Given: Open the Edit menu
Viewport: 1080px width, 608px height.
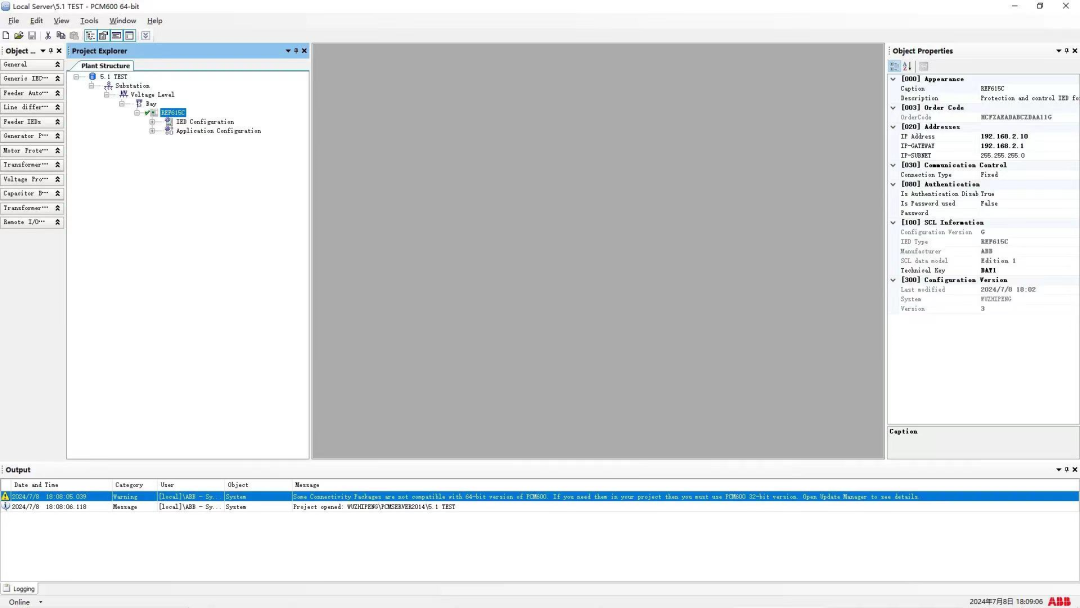Looking at the screenshot, I should click(x=37, y=21).
